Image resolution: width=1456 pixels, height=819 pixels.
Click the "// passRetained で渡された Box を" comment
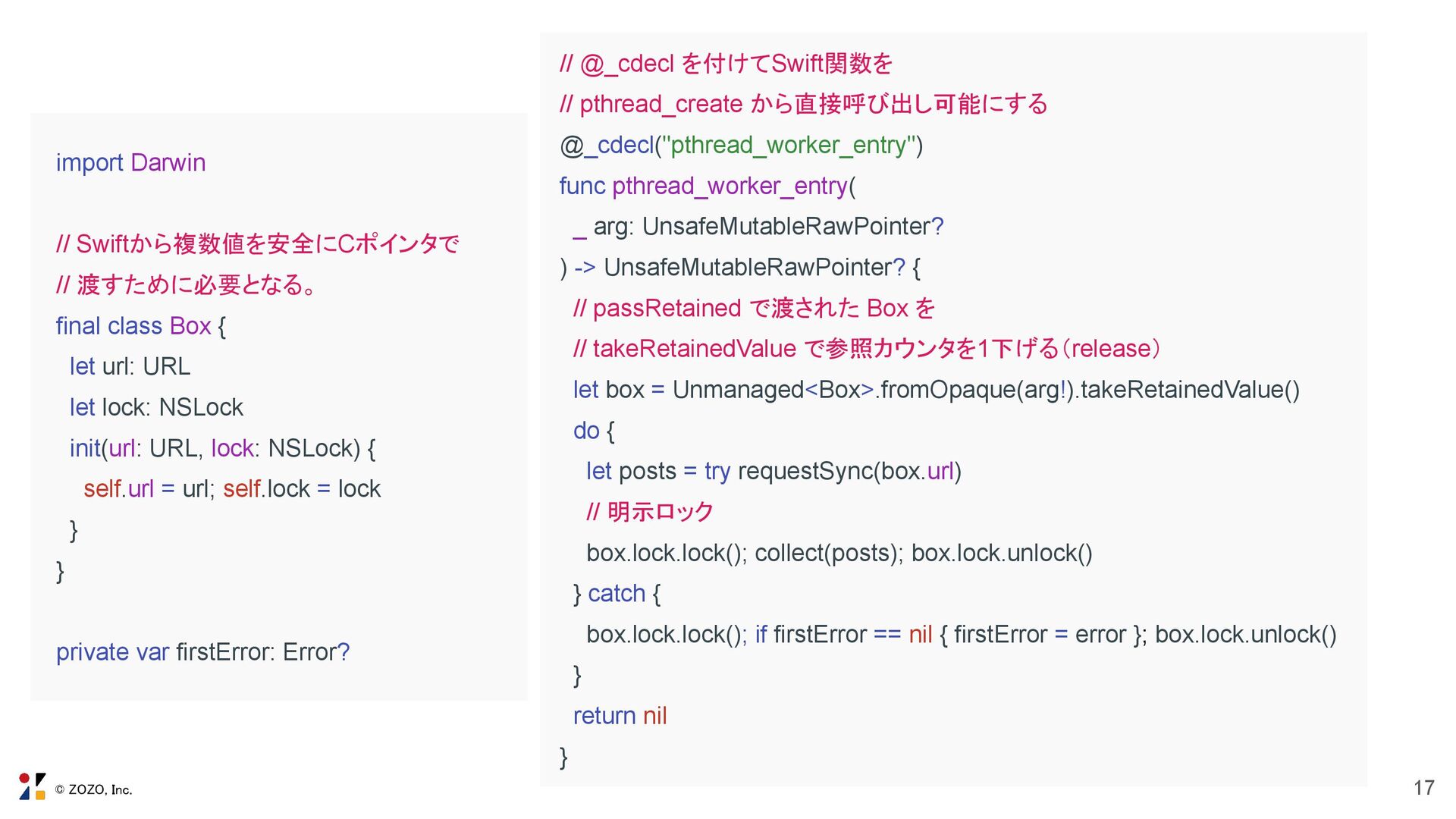pyautogui.click(x=754, y=309)
